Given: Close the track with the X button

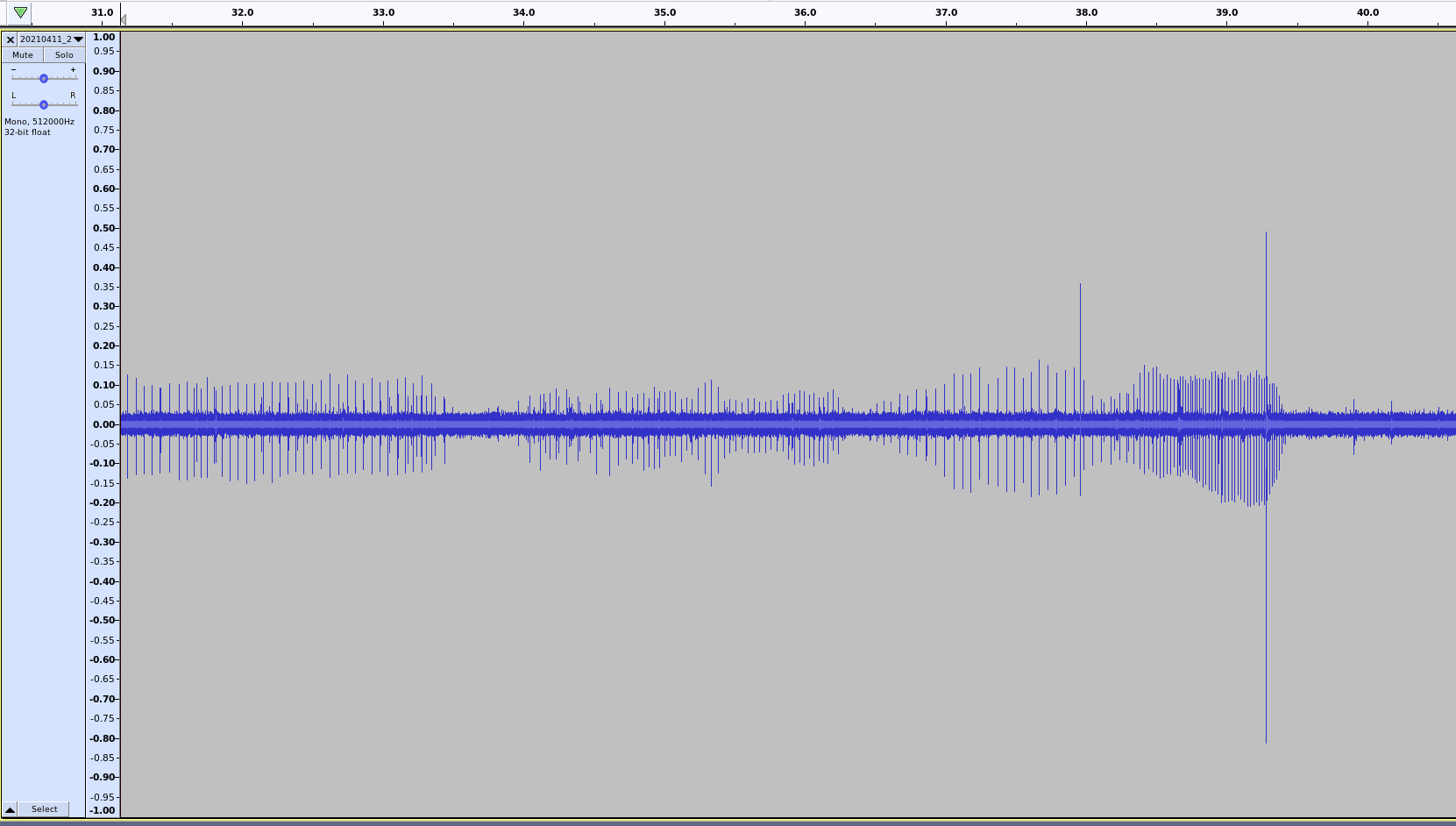Looking at the screenshot, I should 11,39.
